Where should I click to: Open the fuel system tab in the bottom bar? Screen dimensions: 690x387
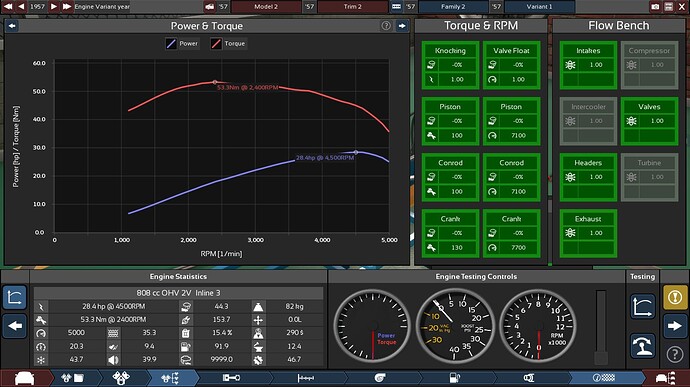tap(455, 378)
